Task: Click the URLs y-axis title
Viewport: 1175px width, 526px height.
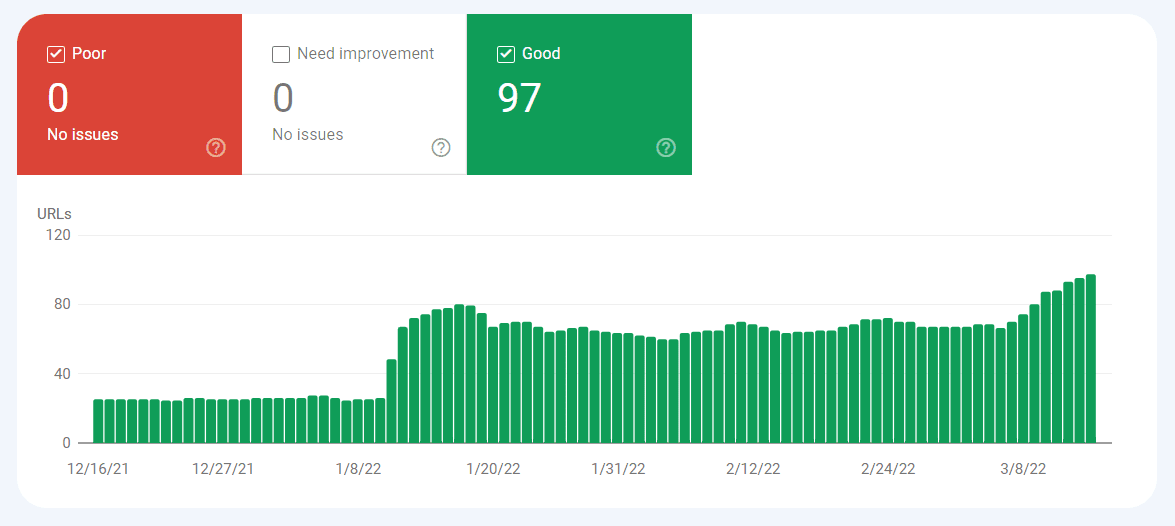Action: pos(54,214)
